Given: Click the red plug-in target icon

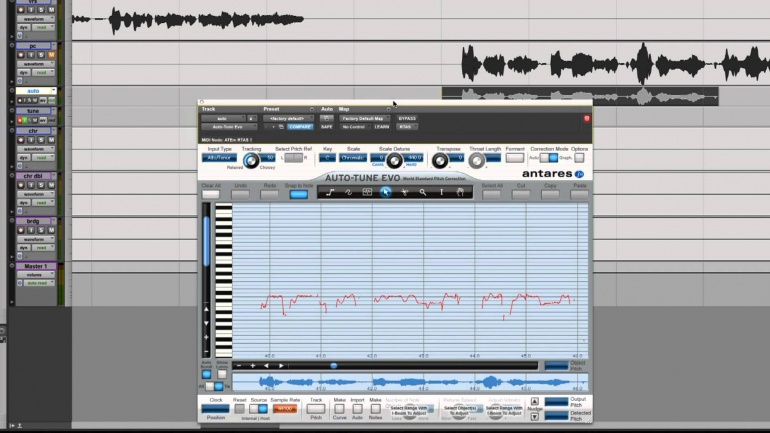Looking at the screenshot, I should click(x=586, y=119).
